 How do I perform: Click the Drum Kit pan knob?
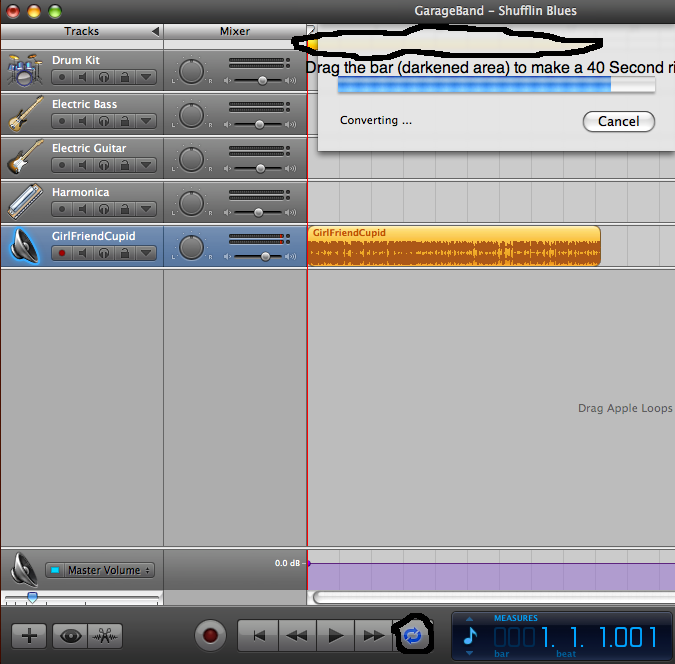(191, 71)
